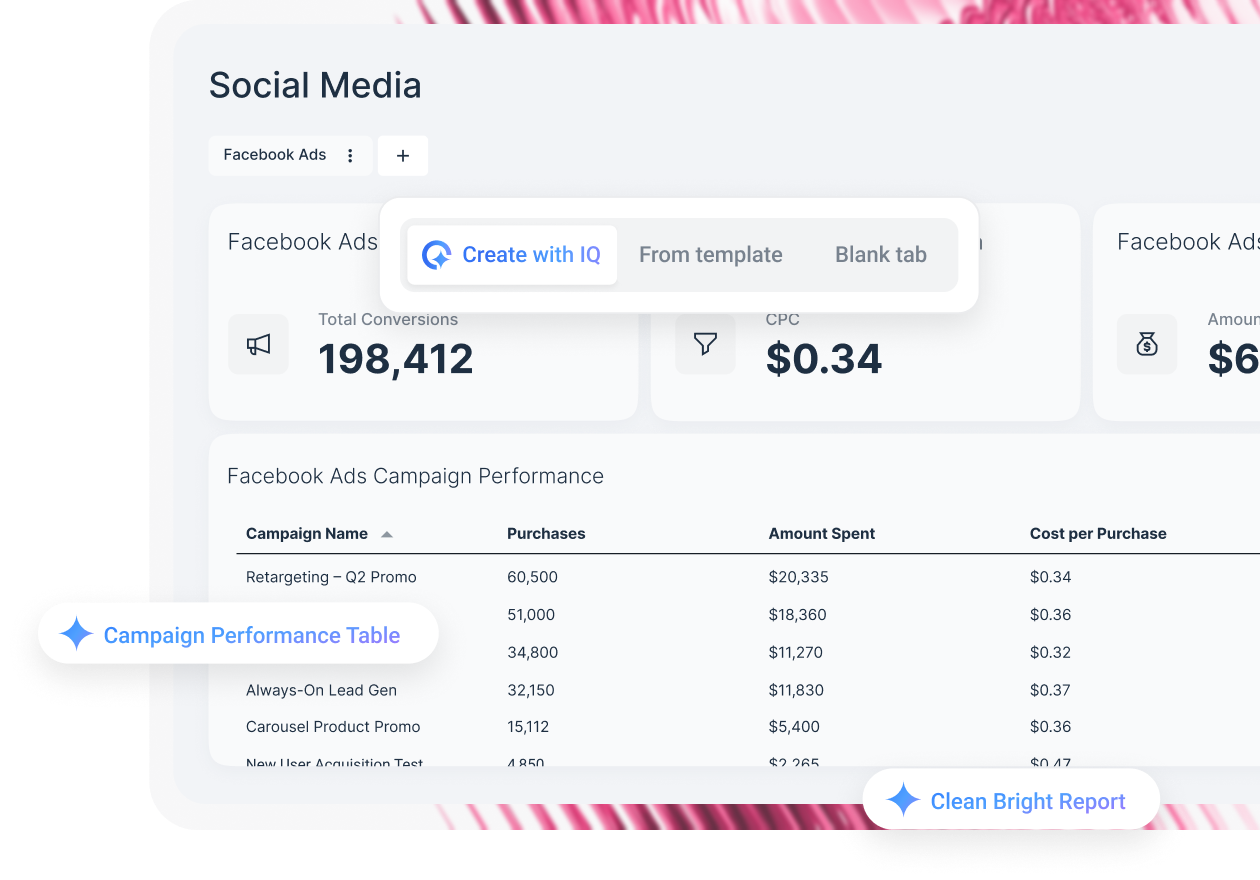Click the Campaign Performance Table pill
Viewport: 1260px width, 880px height.
pyautogui.click(x=238, y=634)
